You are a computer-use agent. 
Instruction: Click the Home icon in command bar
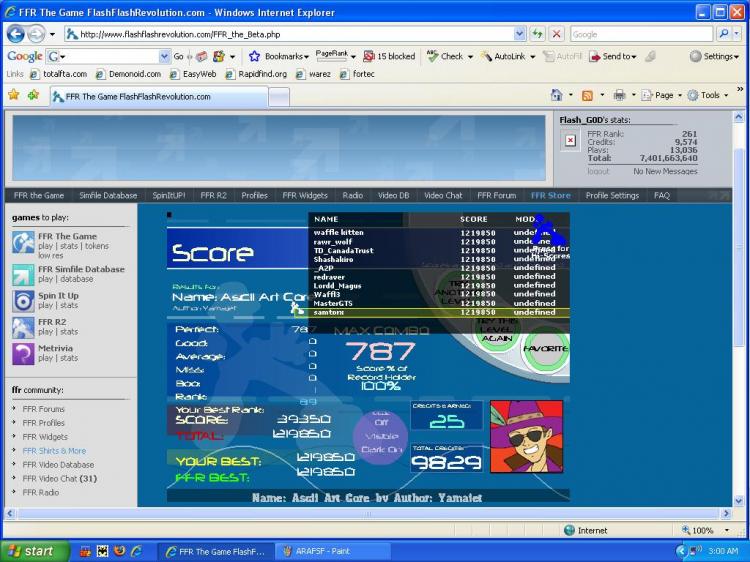point(556,95)
